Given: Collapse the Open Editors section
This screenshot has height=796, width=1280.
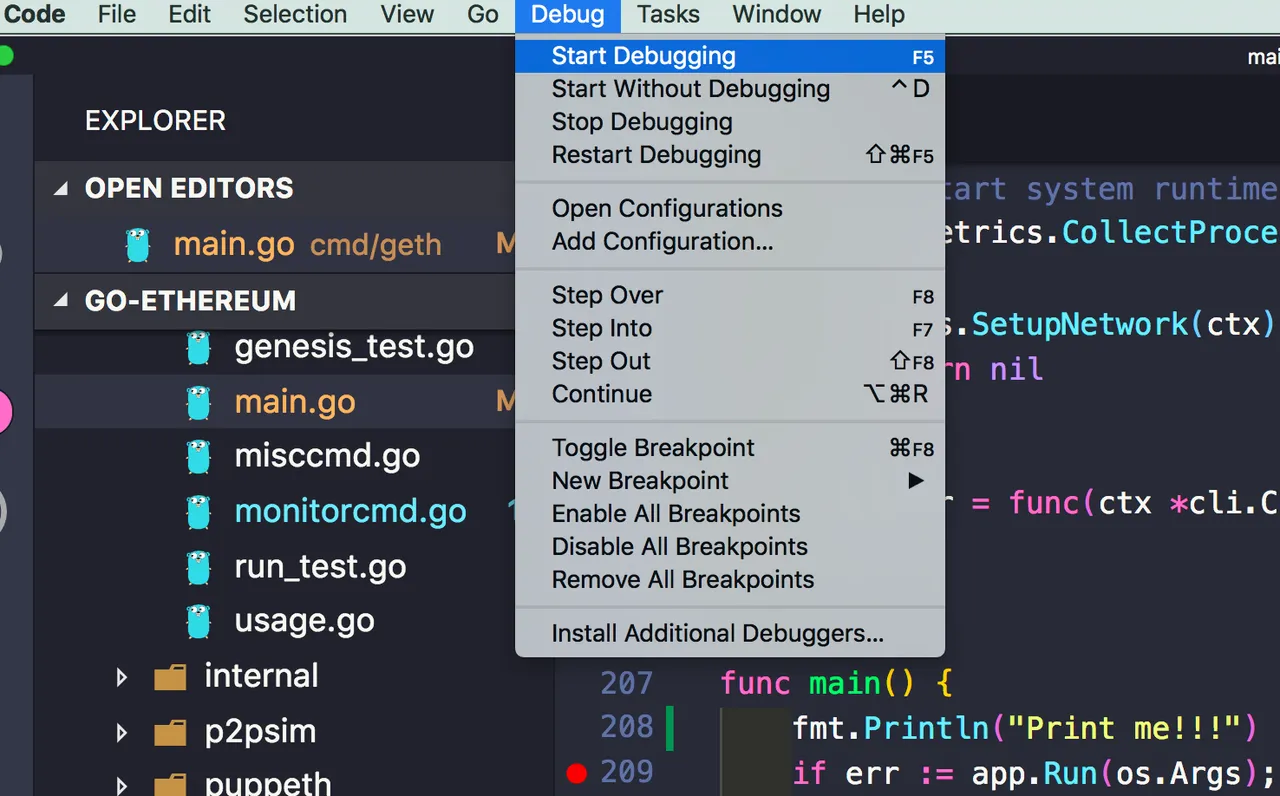Looking at the screenshot, I should [x=62, y=188].
